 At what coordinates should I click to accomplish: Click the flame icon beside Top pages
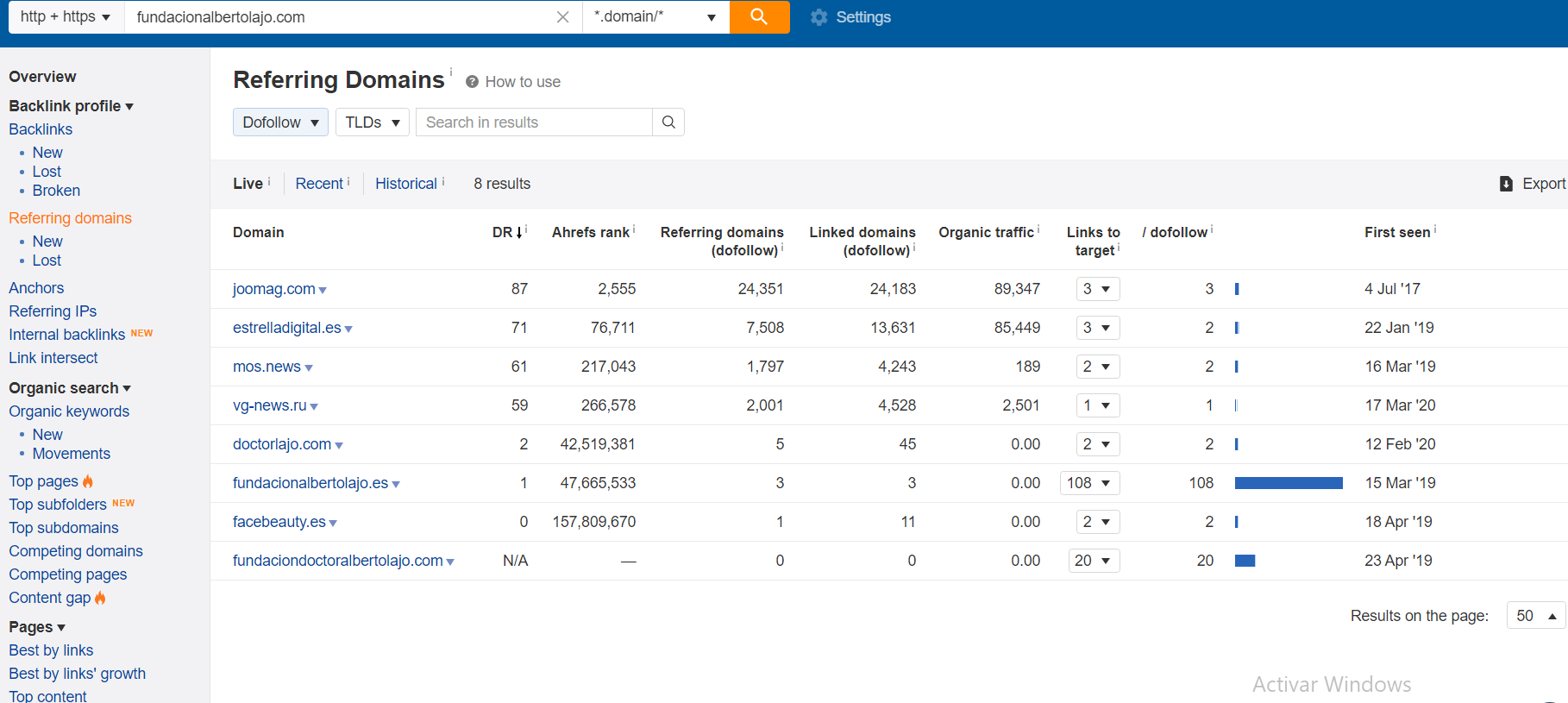[x=88, y=481]
